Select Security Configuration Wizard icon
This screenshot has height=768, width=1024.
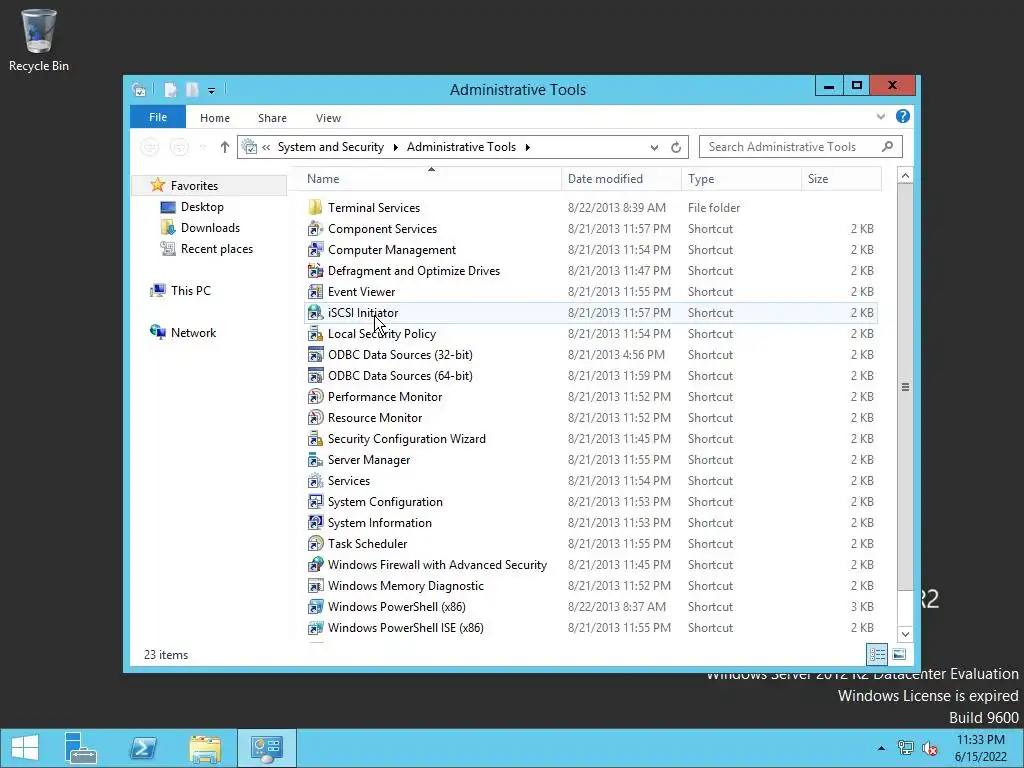(315, 439)
